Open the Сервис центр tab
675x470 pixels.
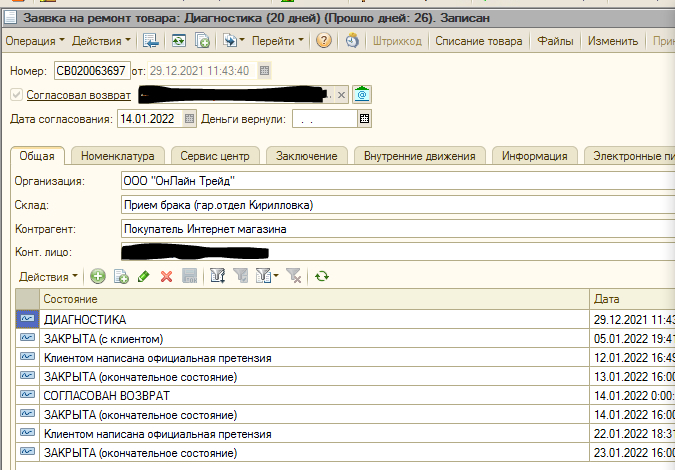[x=216, y=156]
